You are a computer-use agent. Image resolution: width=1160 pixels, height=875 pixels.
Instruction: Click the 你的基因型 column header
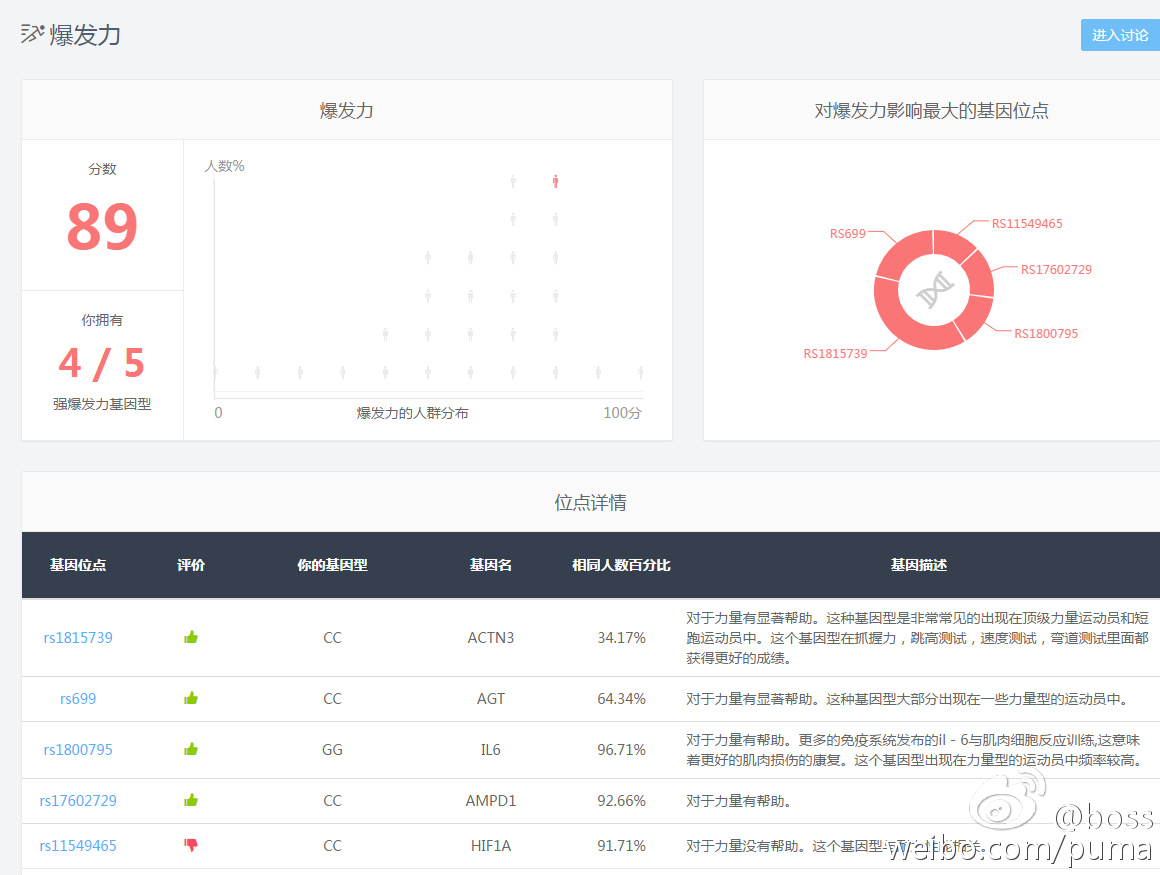332,565
